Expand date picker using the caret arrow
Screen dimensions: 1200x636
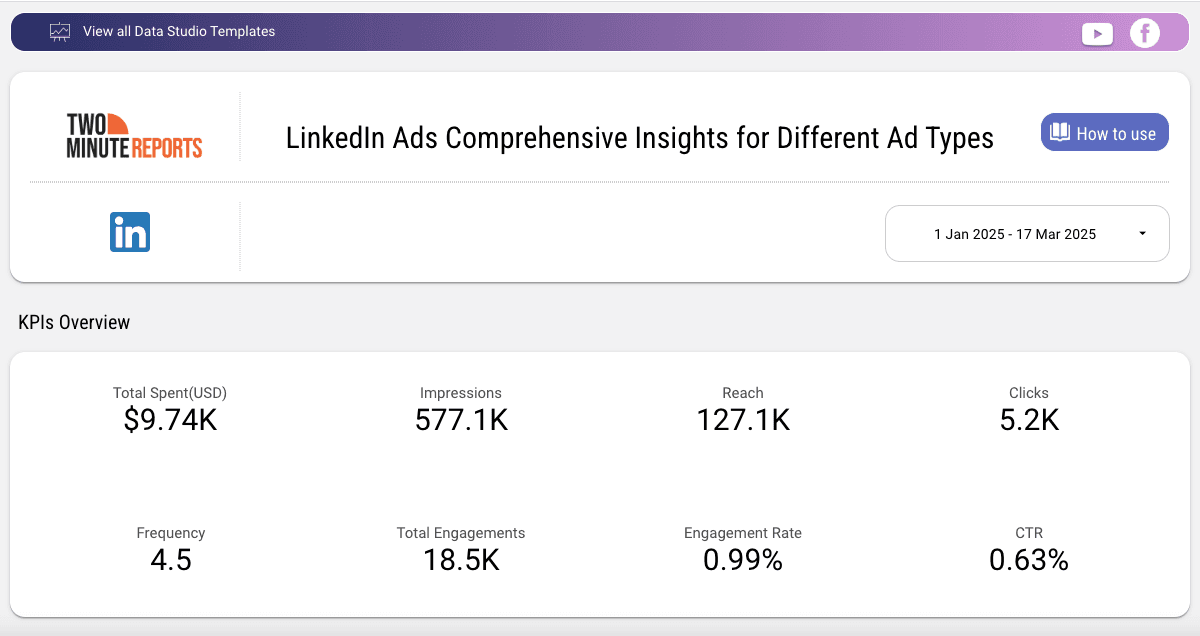pos(1142,234)
